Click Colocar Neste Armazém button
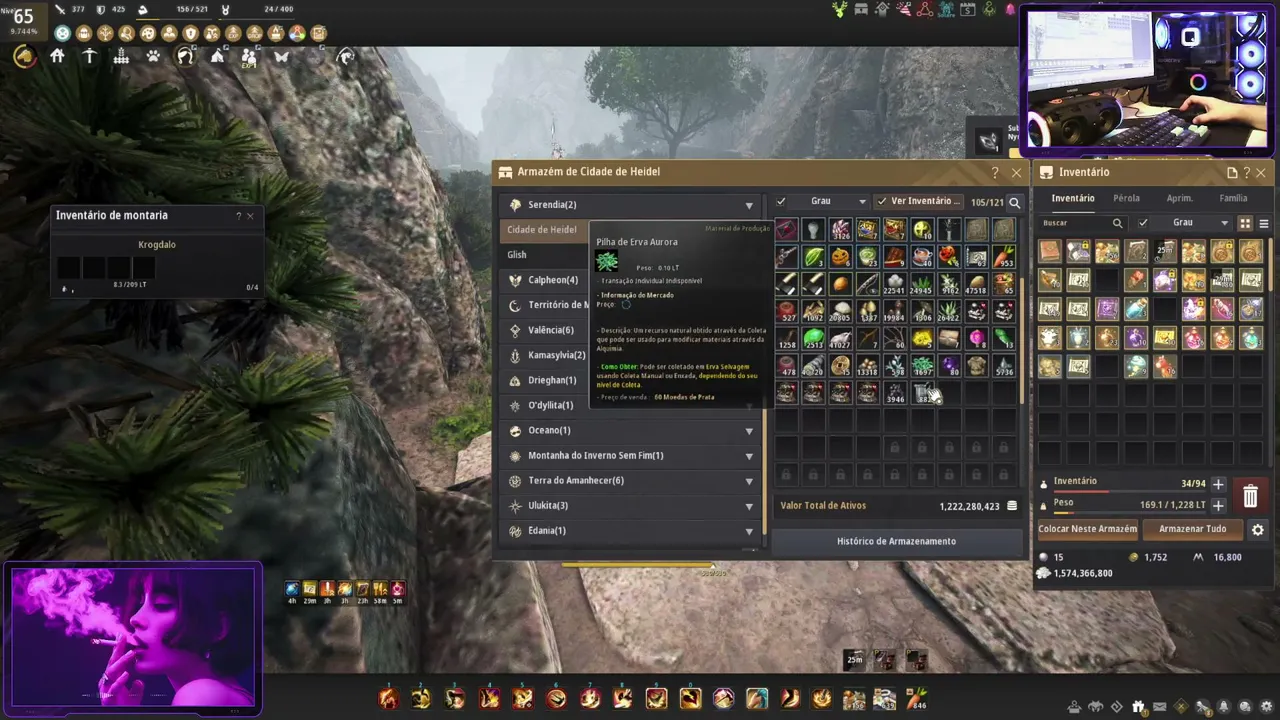This screenshot has height=720, width=1280. click(x=1087, y=529)
